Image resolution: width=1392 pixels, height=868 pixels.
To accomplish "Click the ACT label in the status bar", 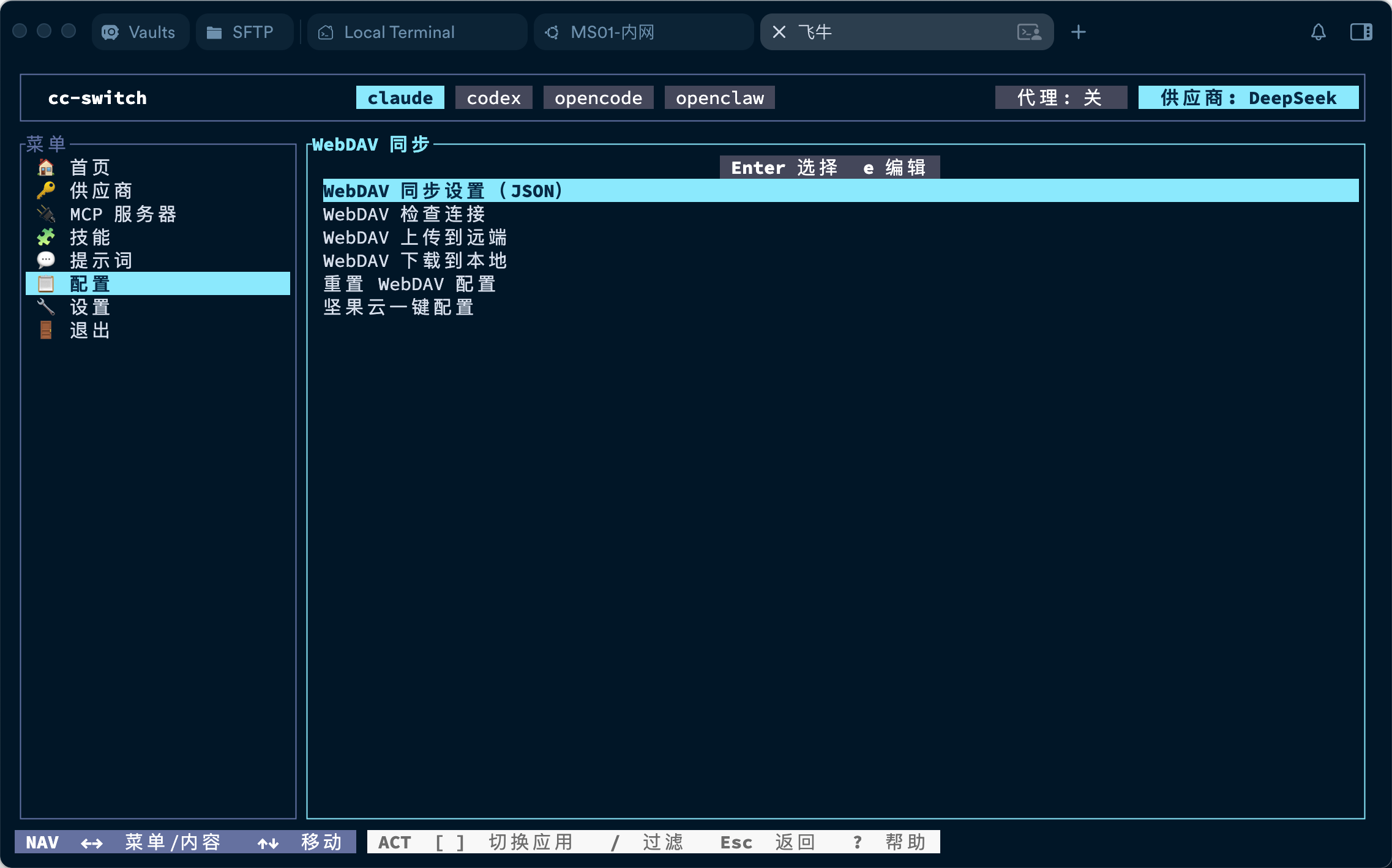I will pos(395,842).
